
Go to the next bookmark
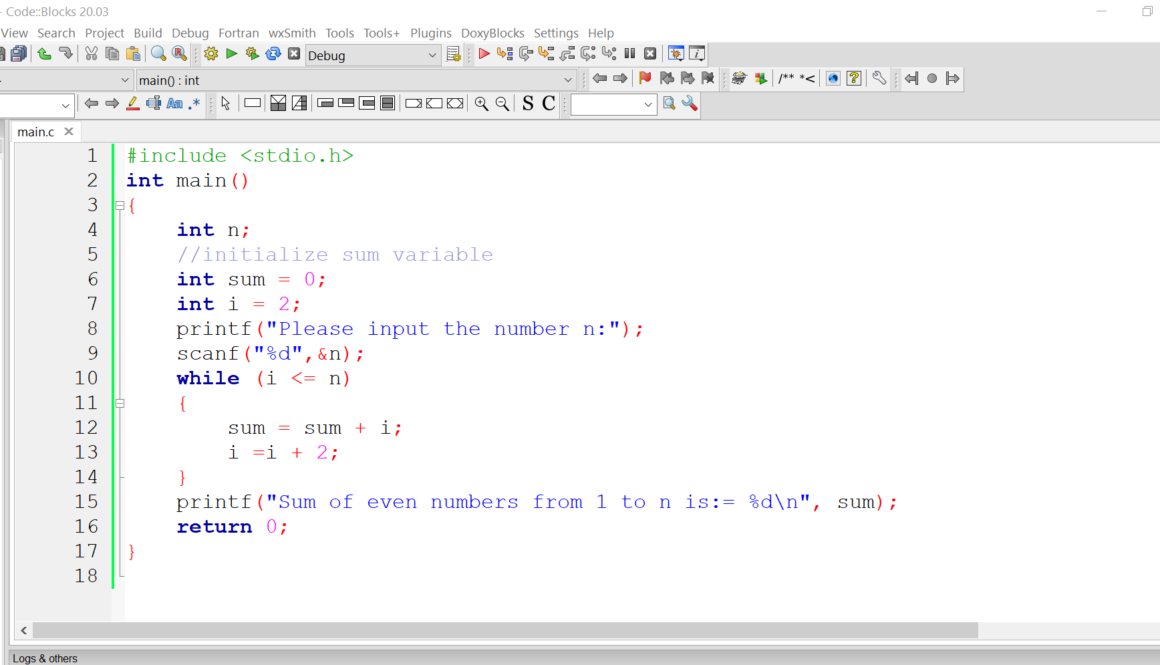click(x=690, y=78)
